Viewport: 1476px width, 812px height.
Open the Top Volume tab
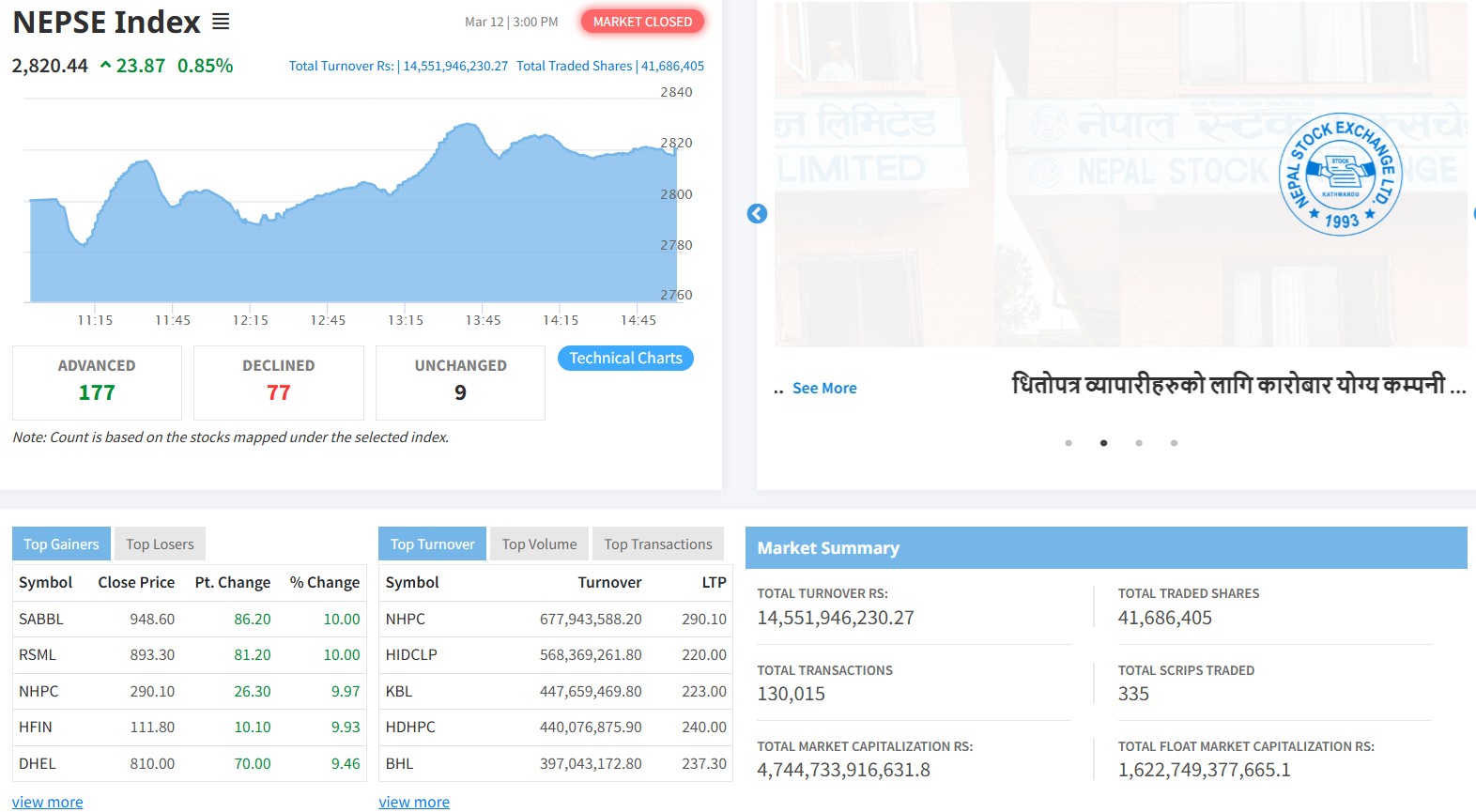click(539, 544)
